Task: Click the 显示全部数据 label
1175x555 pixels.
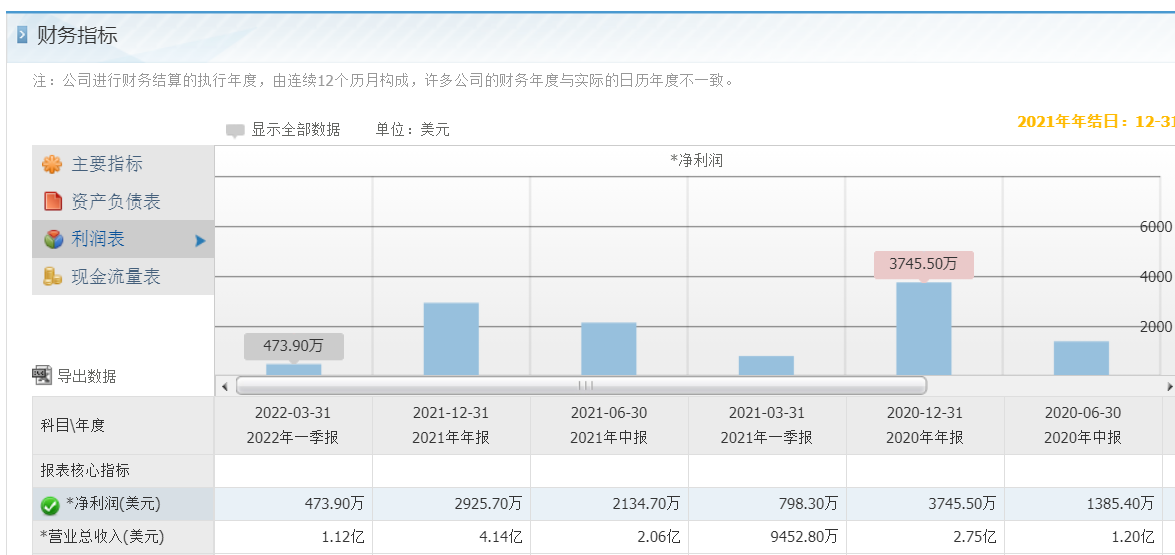Action: (x=295, y=130)
